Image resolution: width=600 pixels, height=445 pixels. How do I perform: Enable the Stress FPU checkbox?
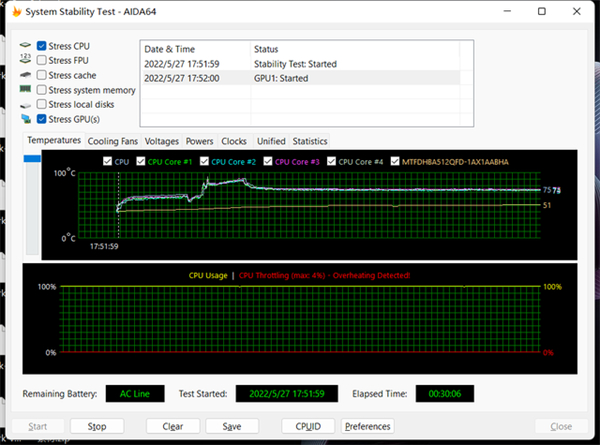pos(41,60)
